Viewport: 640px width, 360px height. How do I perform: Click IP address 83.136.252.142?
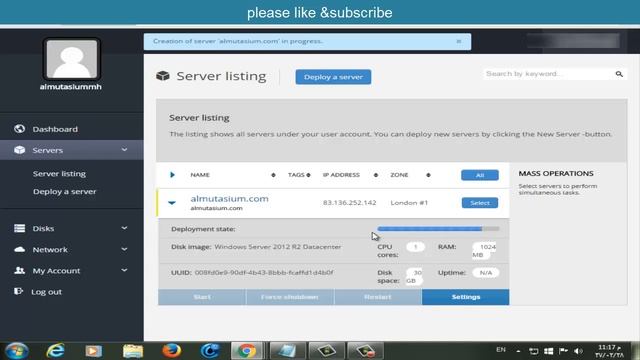(349, 202)
